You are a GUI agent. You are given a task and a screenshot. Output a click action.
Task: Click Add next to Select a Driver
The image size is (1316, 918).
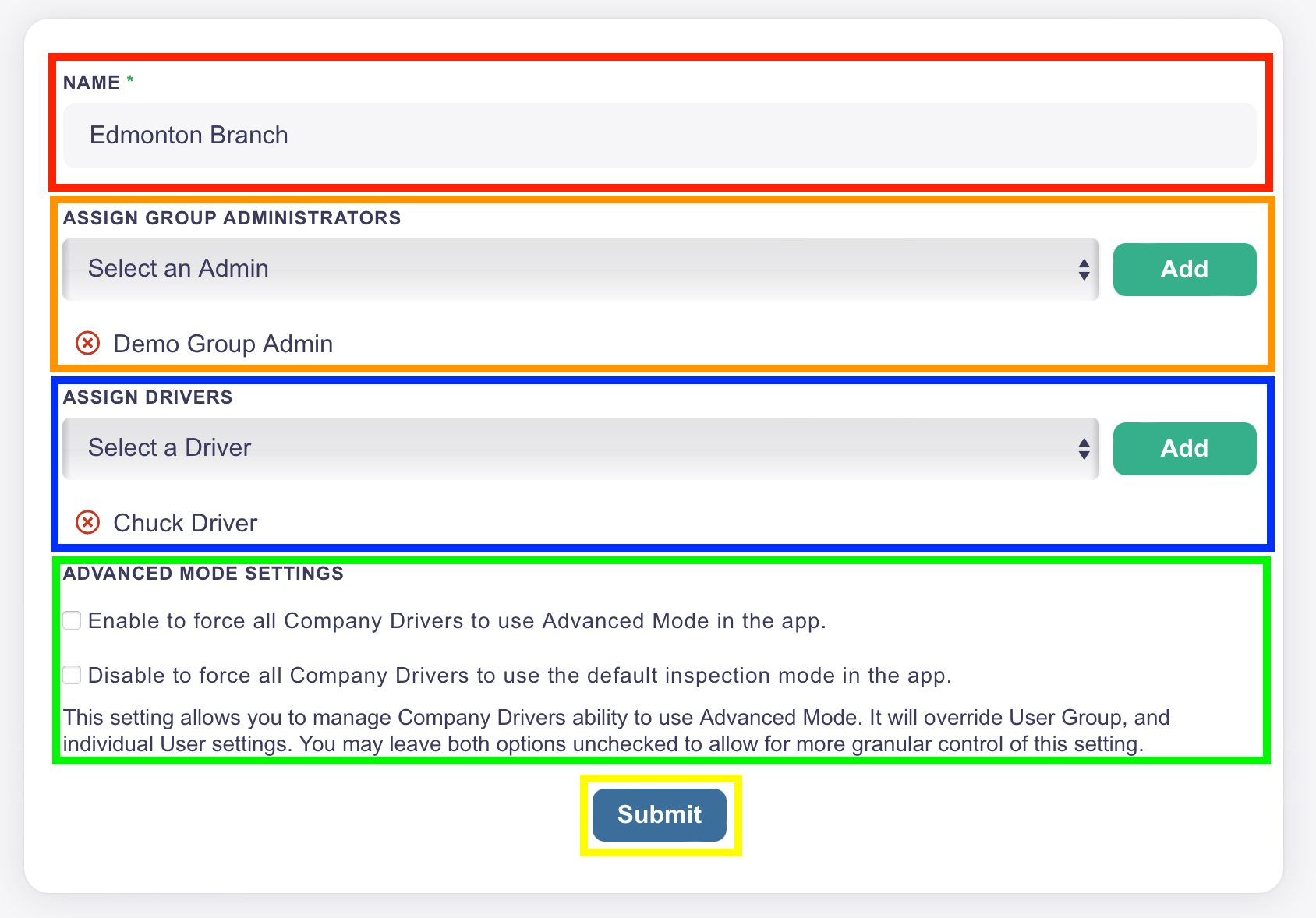pos(1184,449)
